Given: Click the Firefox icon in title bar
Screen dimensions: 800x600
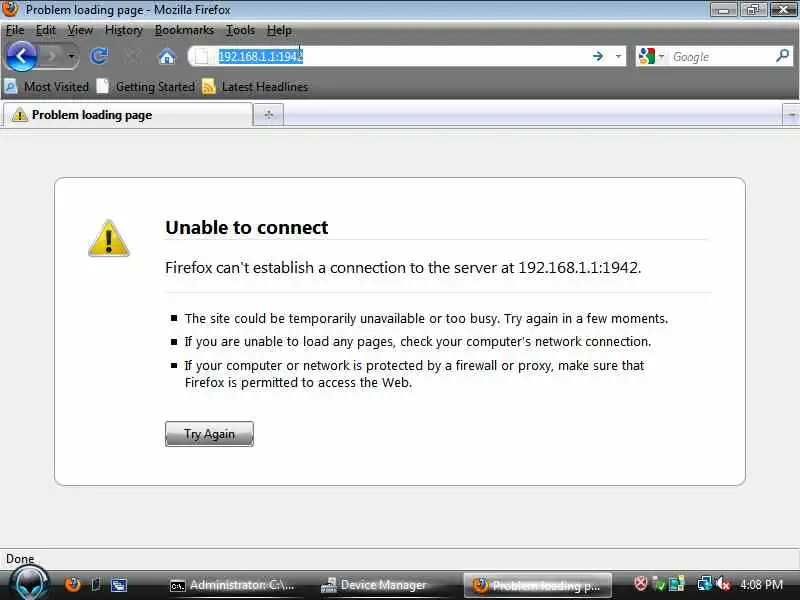Looking at the screenshot, I should 10,9.
